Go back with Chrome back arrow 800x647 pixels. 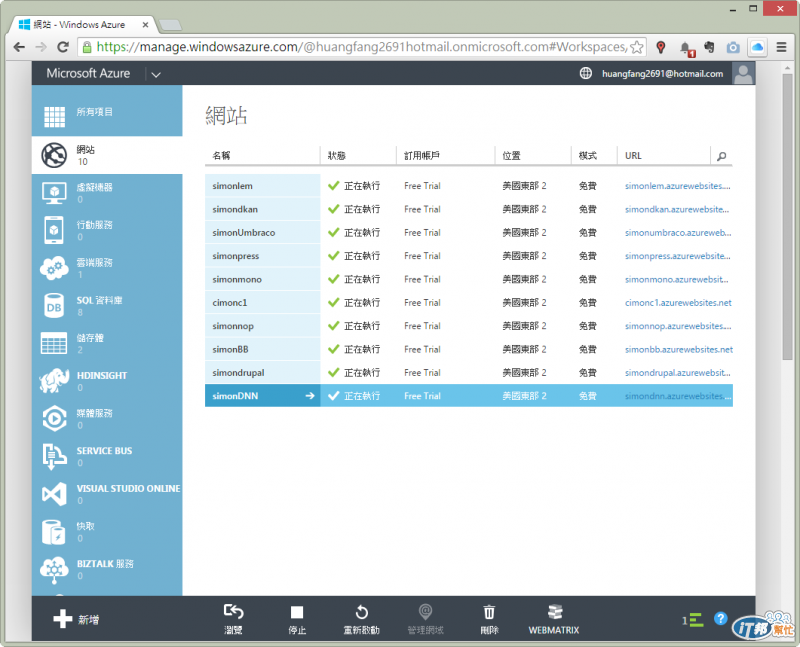(x=19, y=47)
